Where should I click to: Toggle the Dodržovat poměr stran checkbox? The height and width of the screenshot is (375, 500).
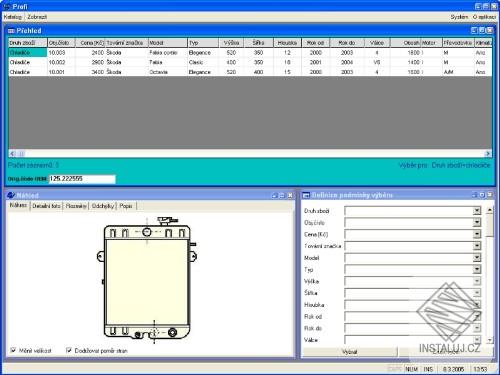point(69,350)
